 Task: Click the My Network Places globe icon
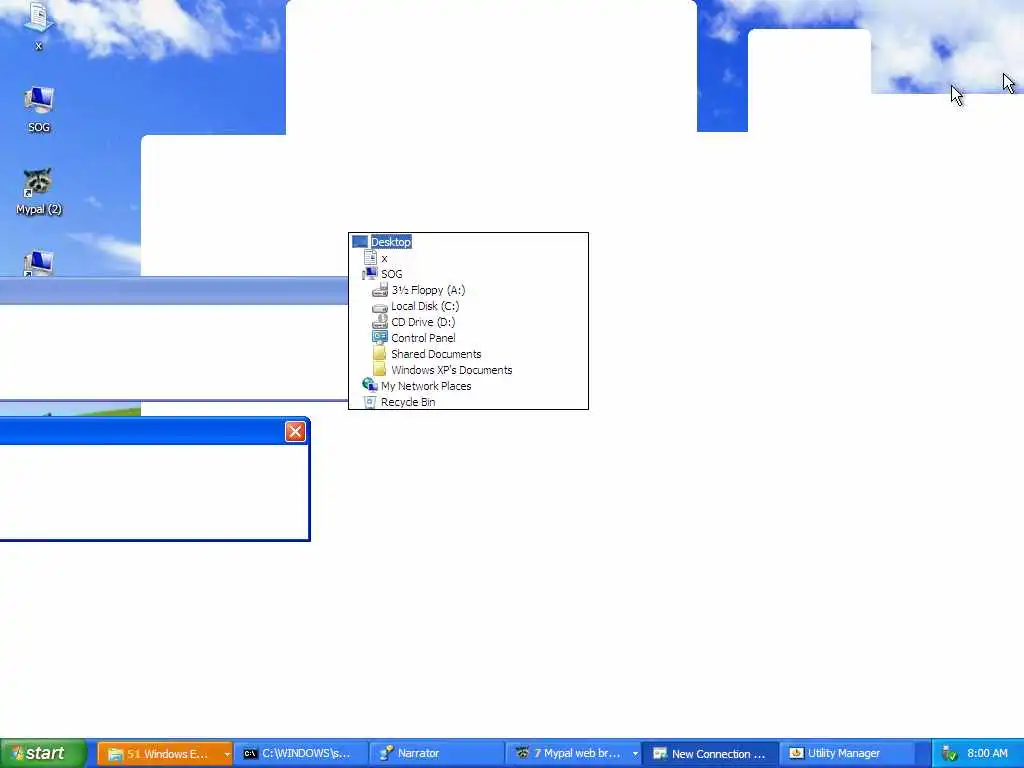click(x=370, y=385)
